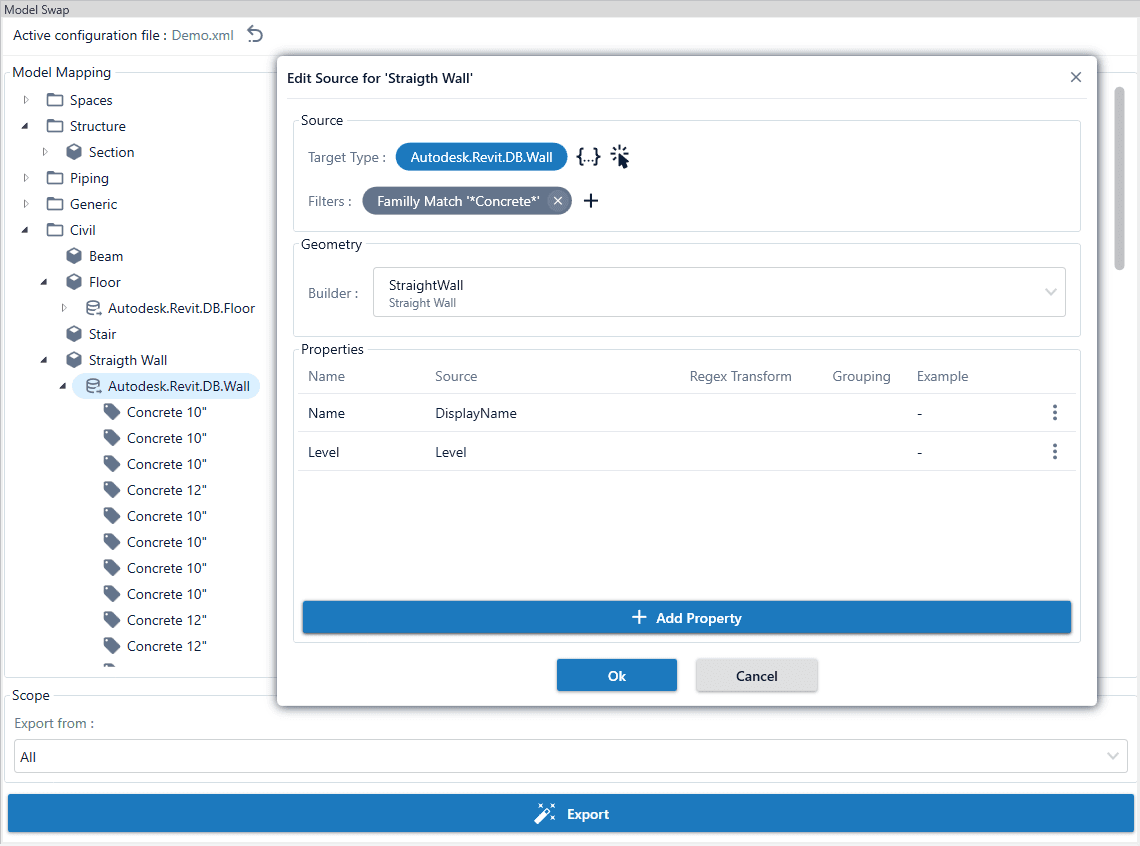Click the revert arrow next to Demo.xml
Image resolution: width=1140 pixels, height=846 pixels.
click(254, 33)
